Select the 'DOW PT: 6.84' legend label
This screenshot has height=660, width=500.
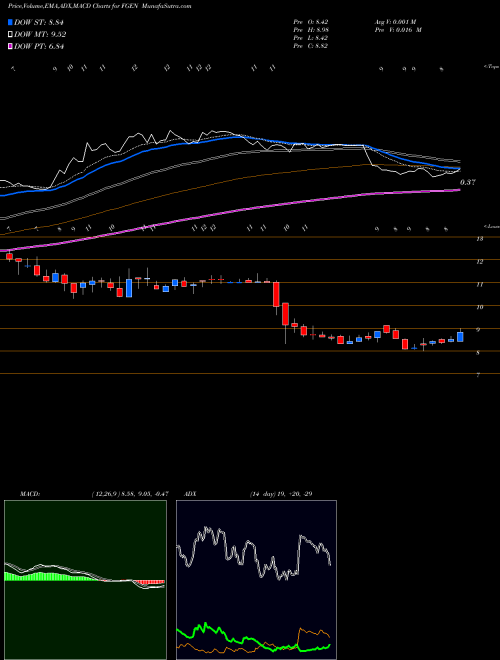pyautogui.click(x=39, y=46)
